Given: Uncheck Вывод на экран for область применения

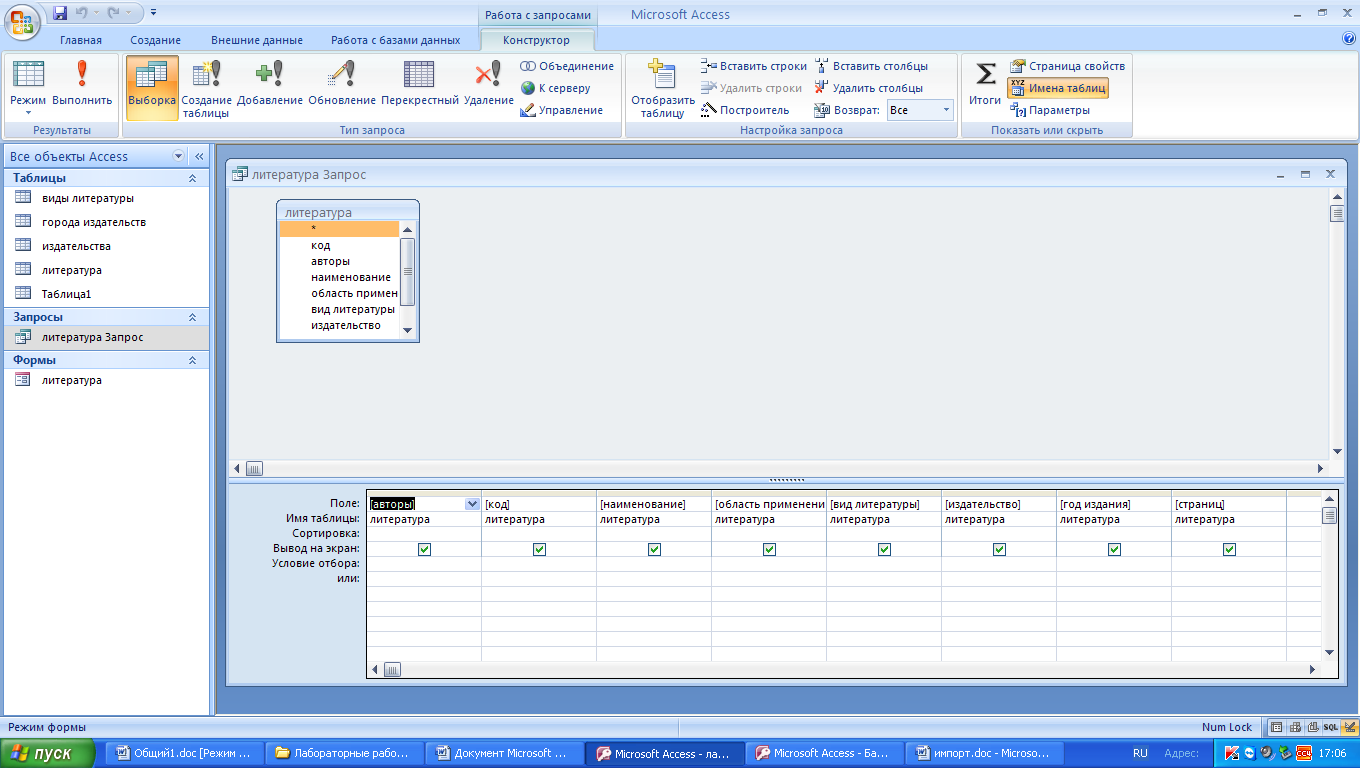Looking at the screenshot, I should click(769, 549).
